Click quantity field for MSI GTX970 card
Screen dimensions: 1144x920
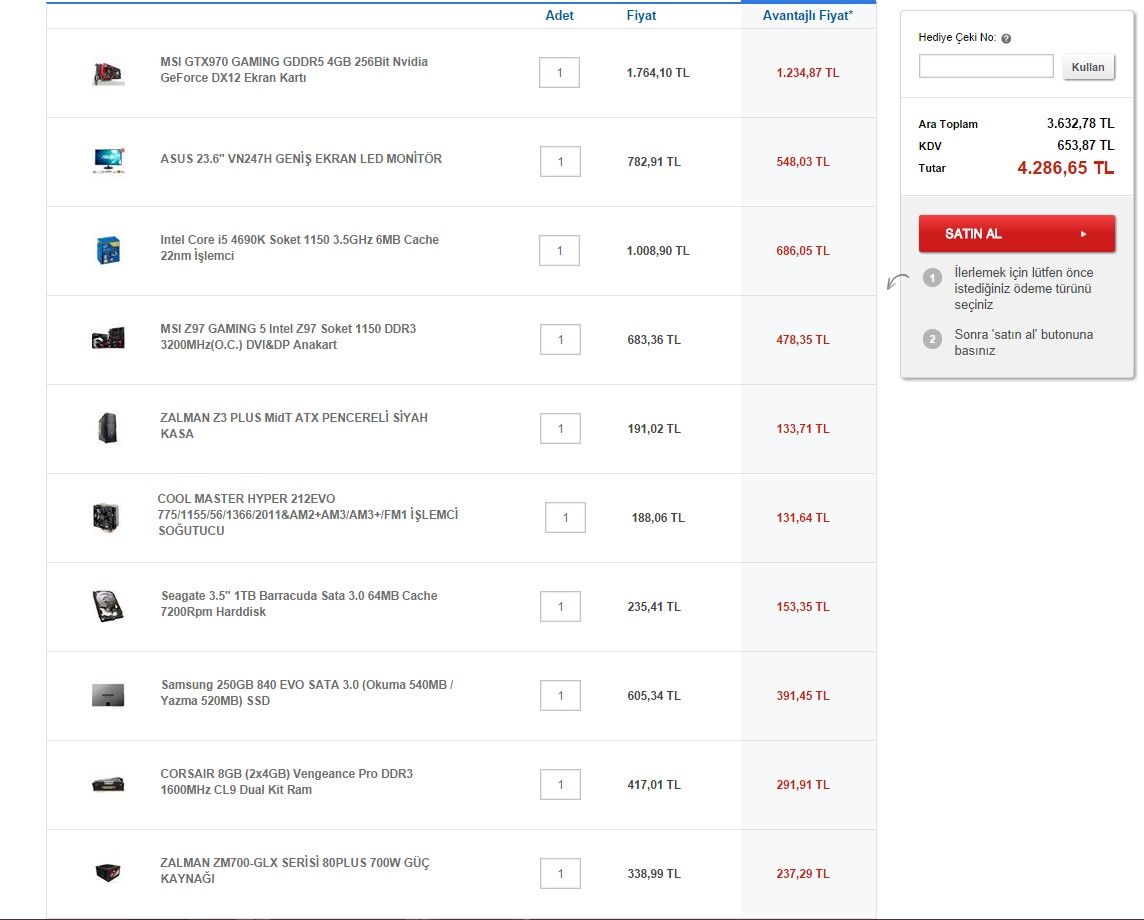click(x=560, y=72)
